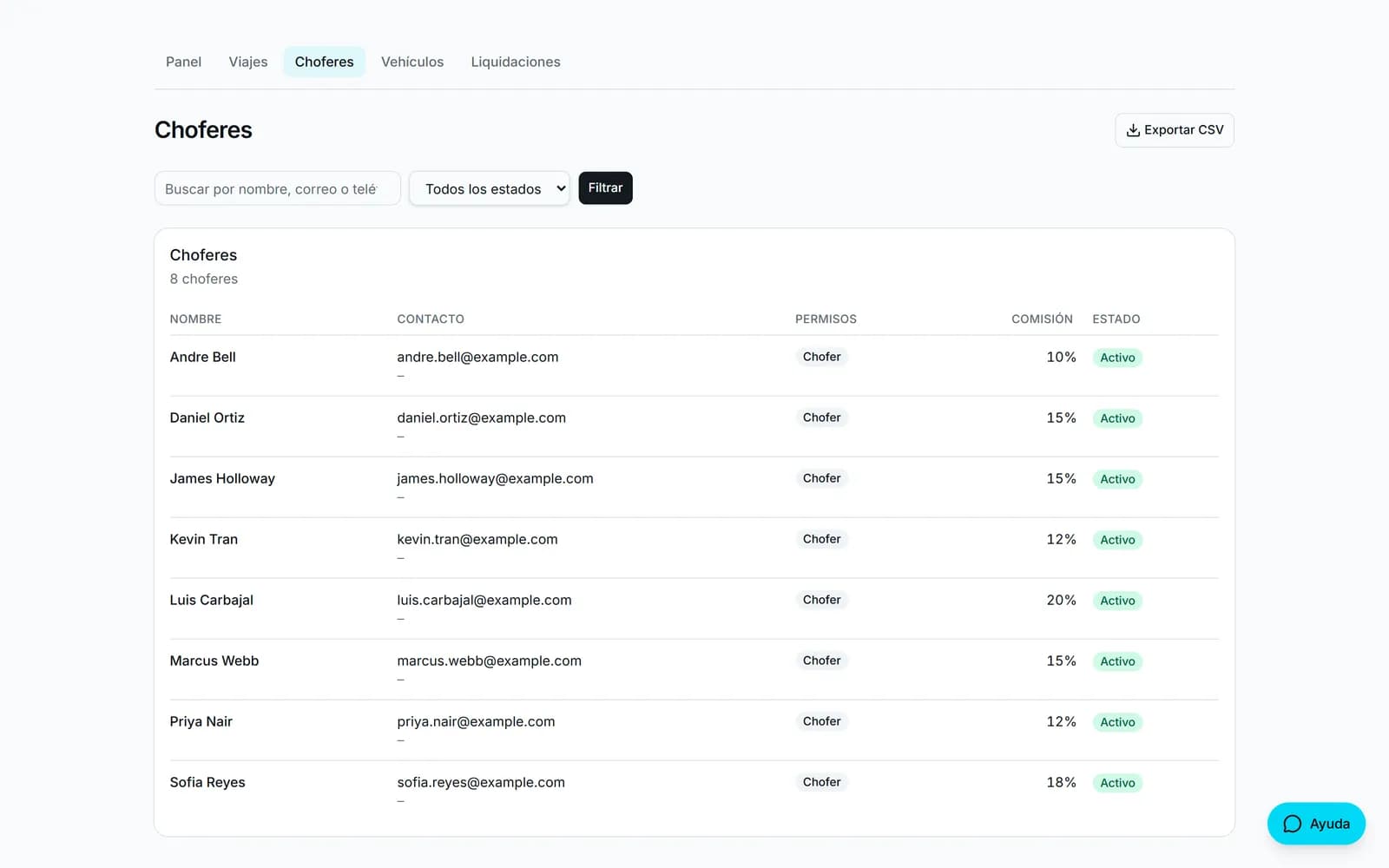Image resolution: width=1389 pixels, height=868 pixels.
Task: Click the Chofer badge for Sofia Reyes
Action: tap(821, 782)
